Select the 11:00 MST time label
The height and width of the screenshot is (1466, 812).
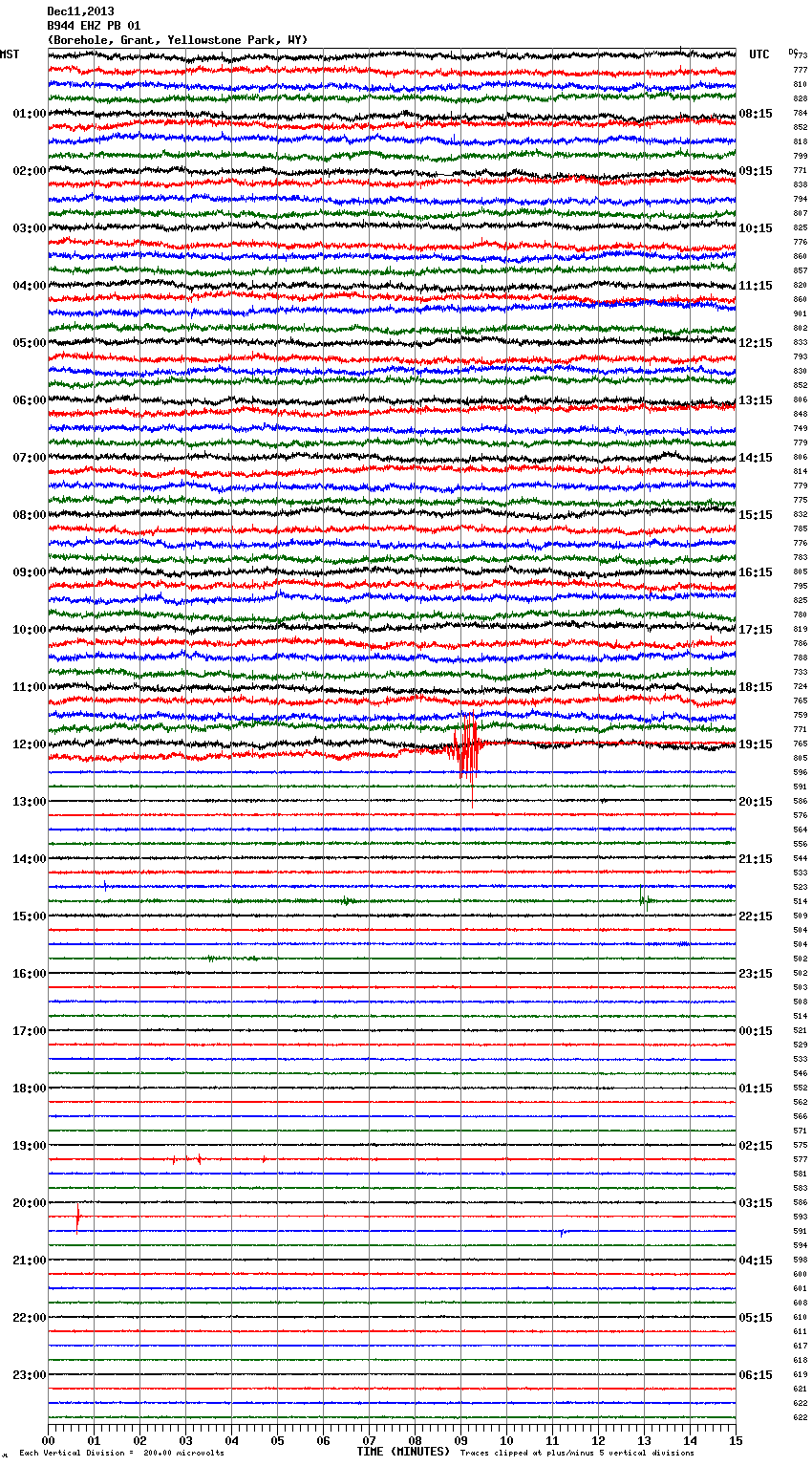click(x=30, y=687)
